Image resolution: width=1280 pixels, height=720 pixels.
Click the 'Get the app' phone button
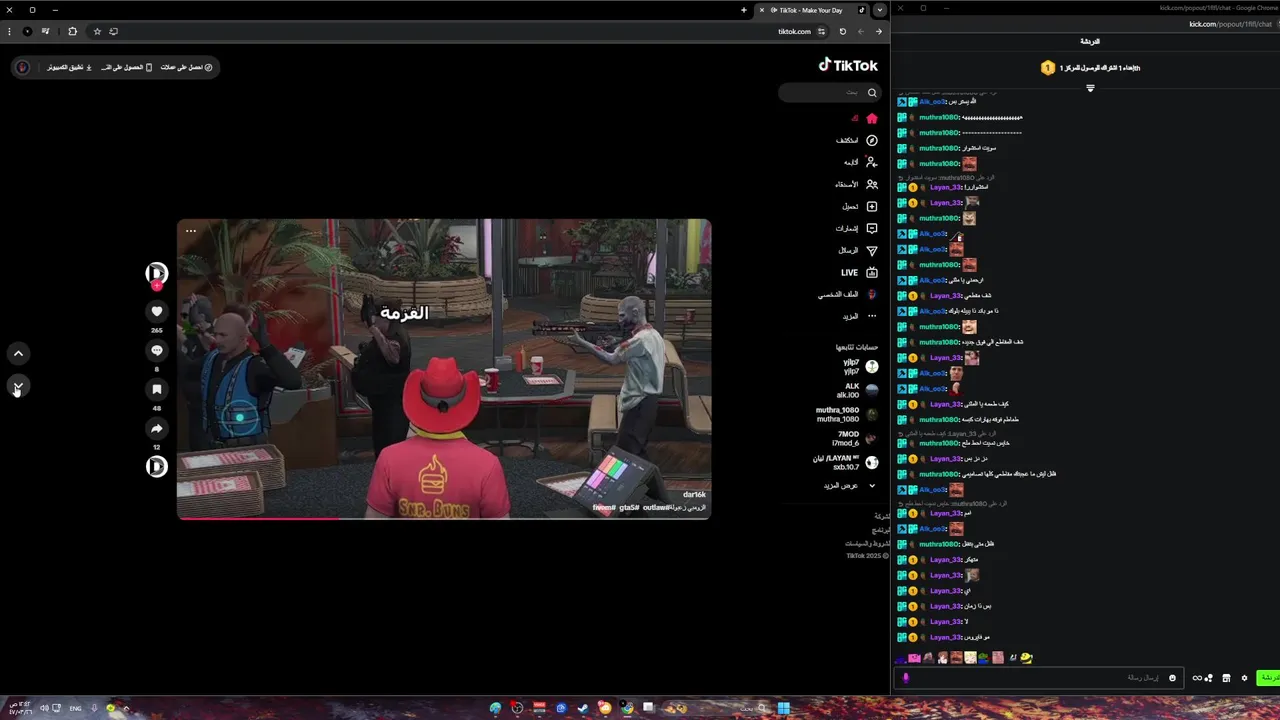[127, 67]
